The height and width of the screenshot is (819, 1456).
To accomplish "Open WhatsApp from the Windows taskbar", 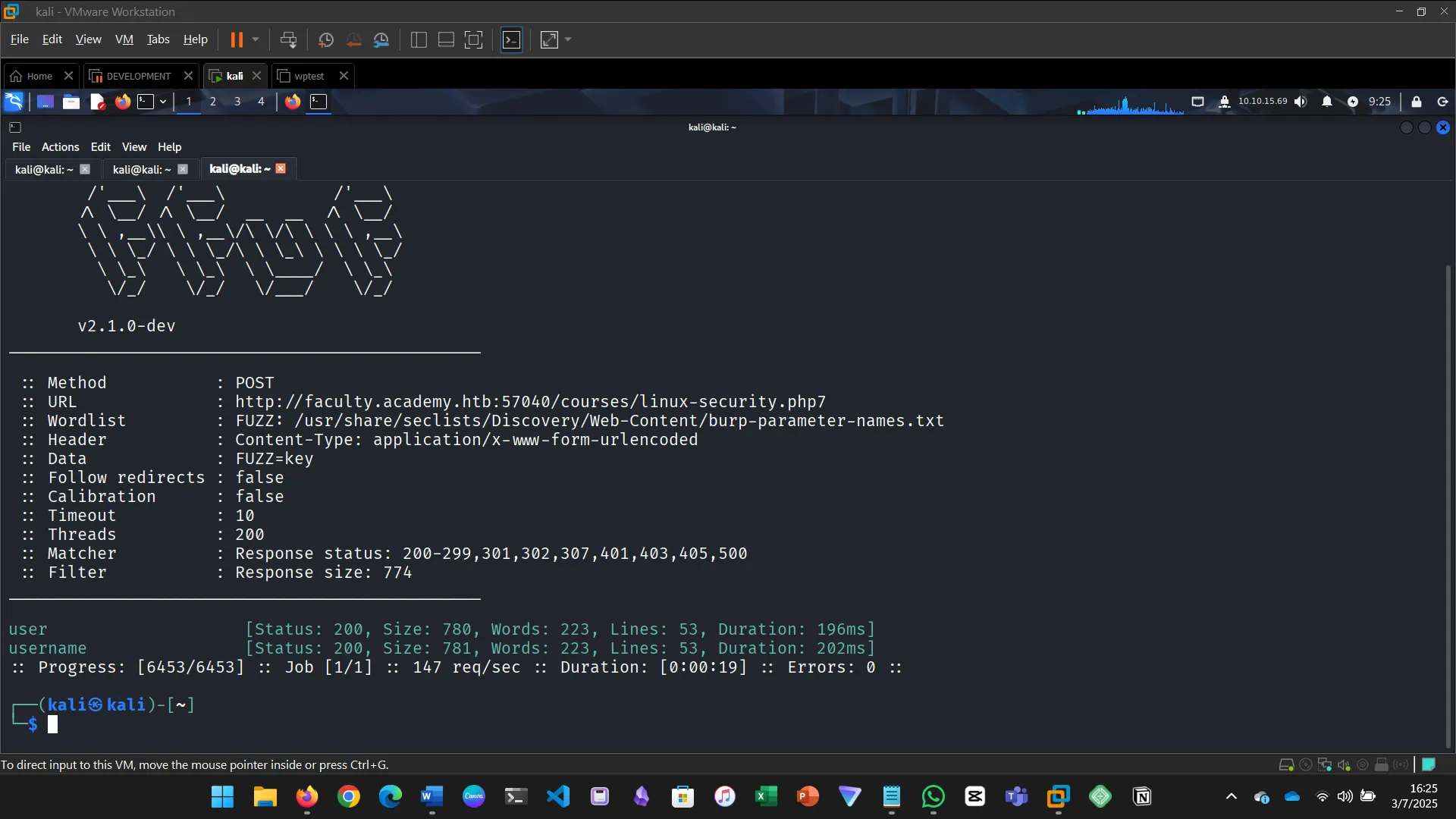I will [x=933, y=797].
